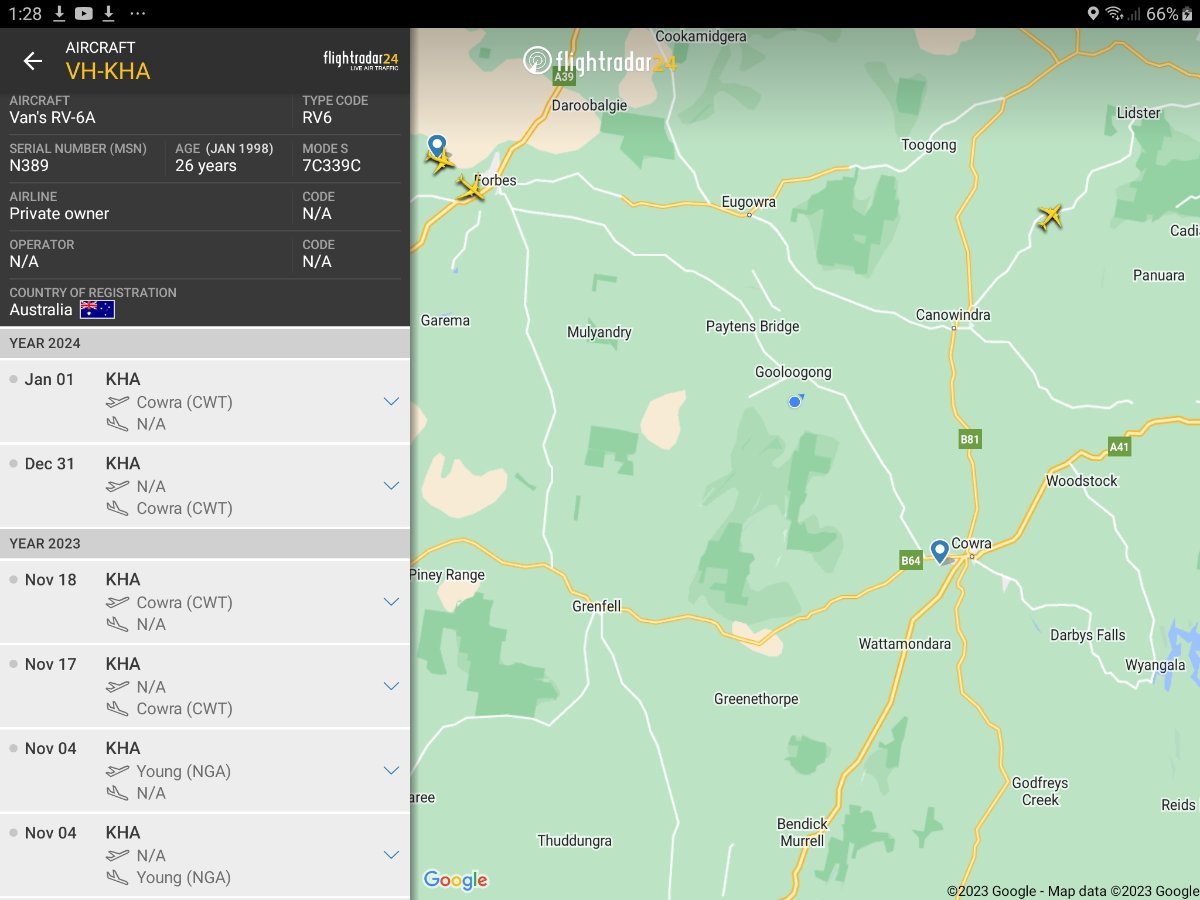Image resolution: width=1200 pixels, height=900 pixels.
Task: Tap the Bendick Murrell label
Action: pos(802,832)
